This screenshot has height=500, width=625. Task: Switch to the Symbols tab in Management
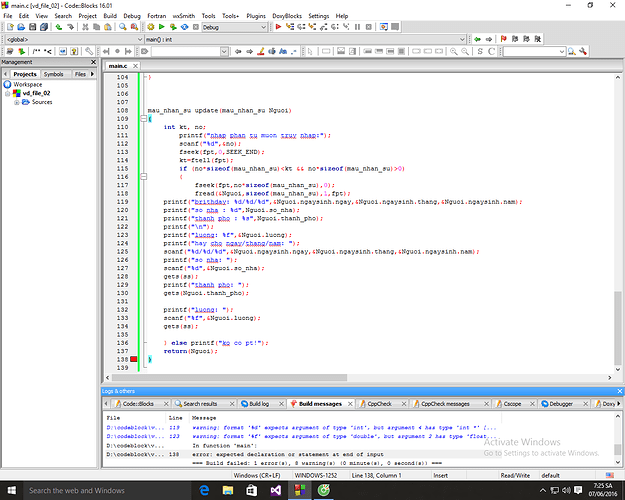pyautogui.click(x=53, y=74)
